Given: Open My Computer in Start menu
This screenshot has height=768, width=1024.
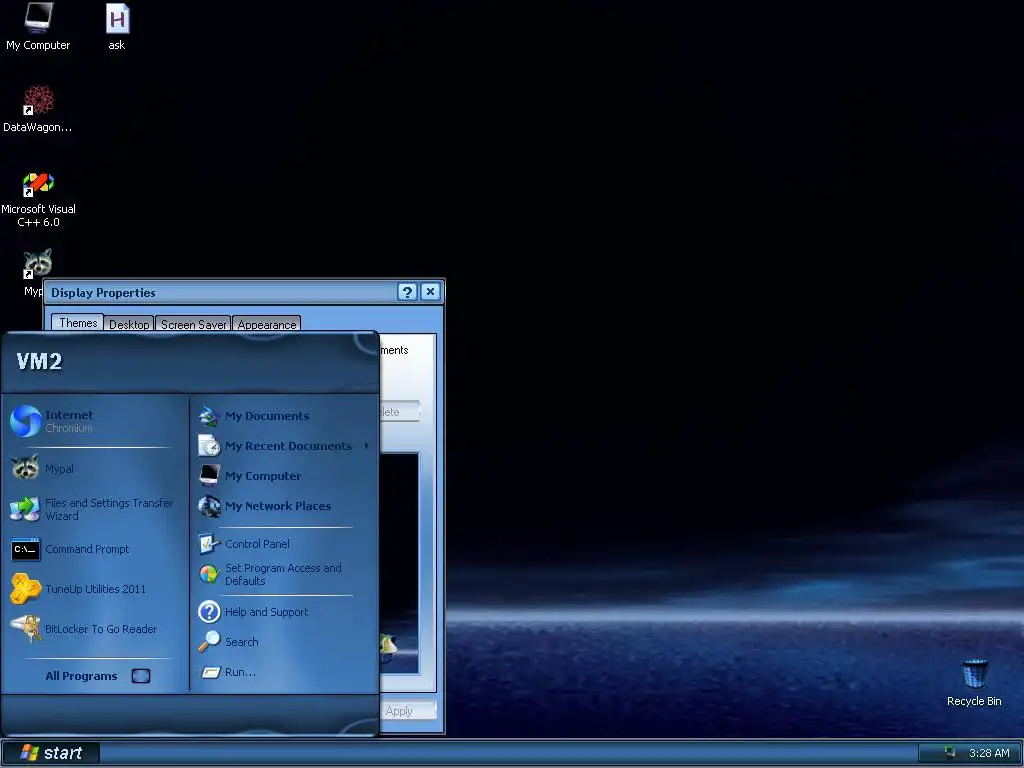Looking at the screenshot, I should click(x=282, y=475).
